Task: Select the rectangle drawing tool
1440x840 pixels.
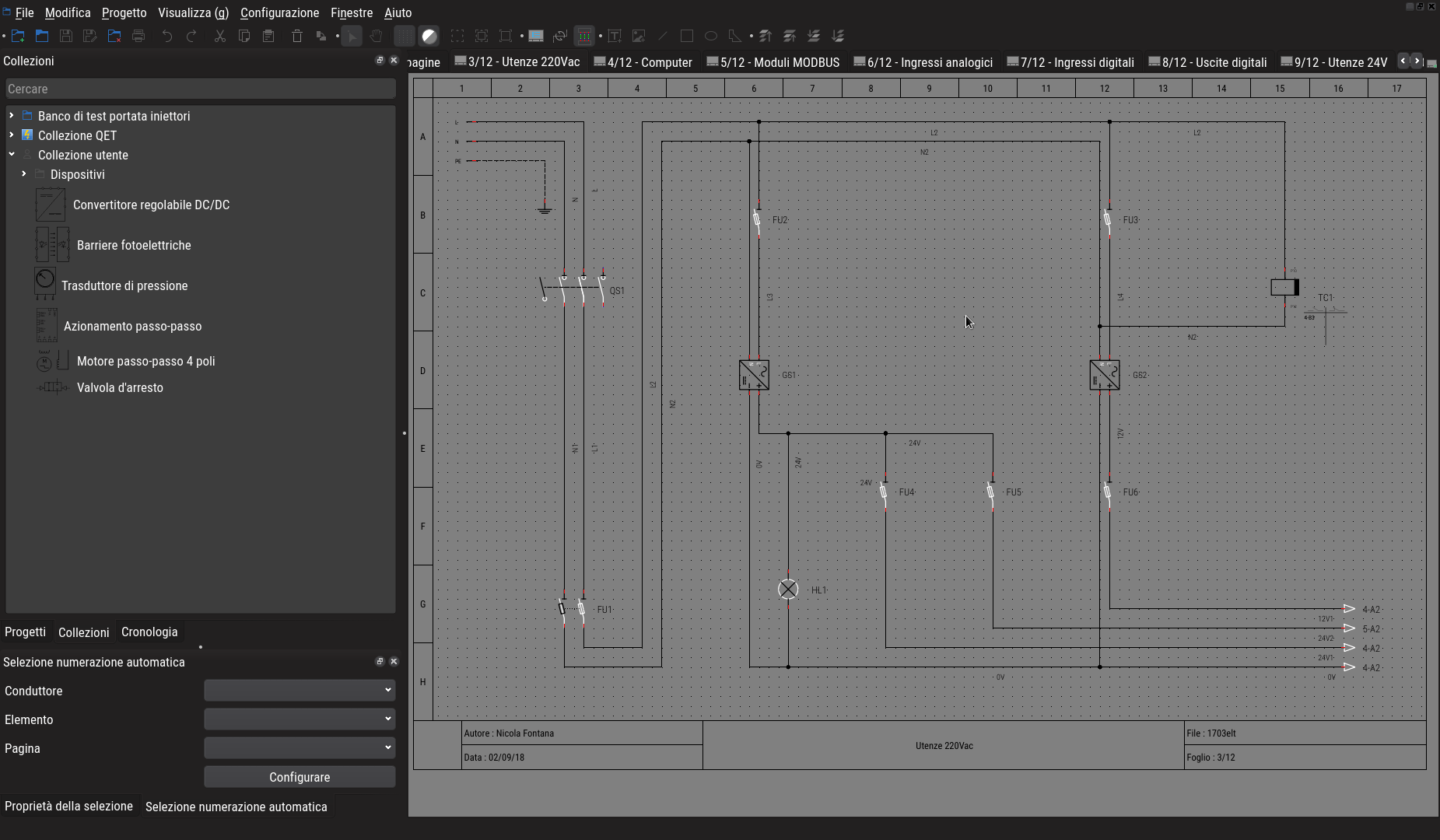Action: click(x=686, y=36)
